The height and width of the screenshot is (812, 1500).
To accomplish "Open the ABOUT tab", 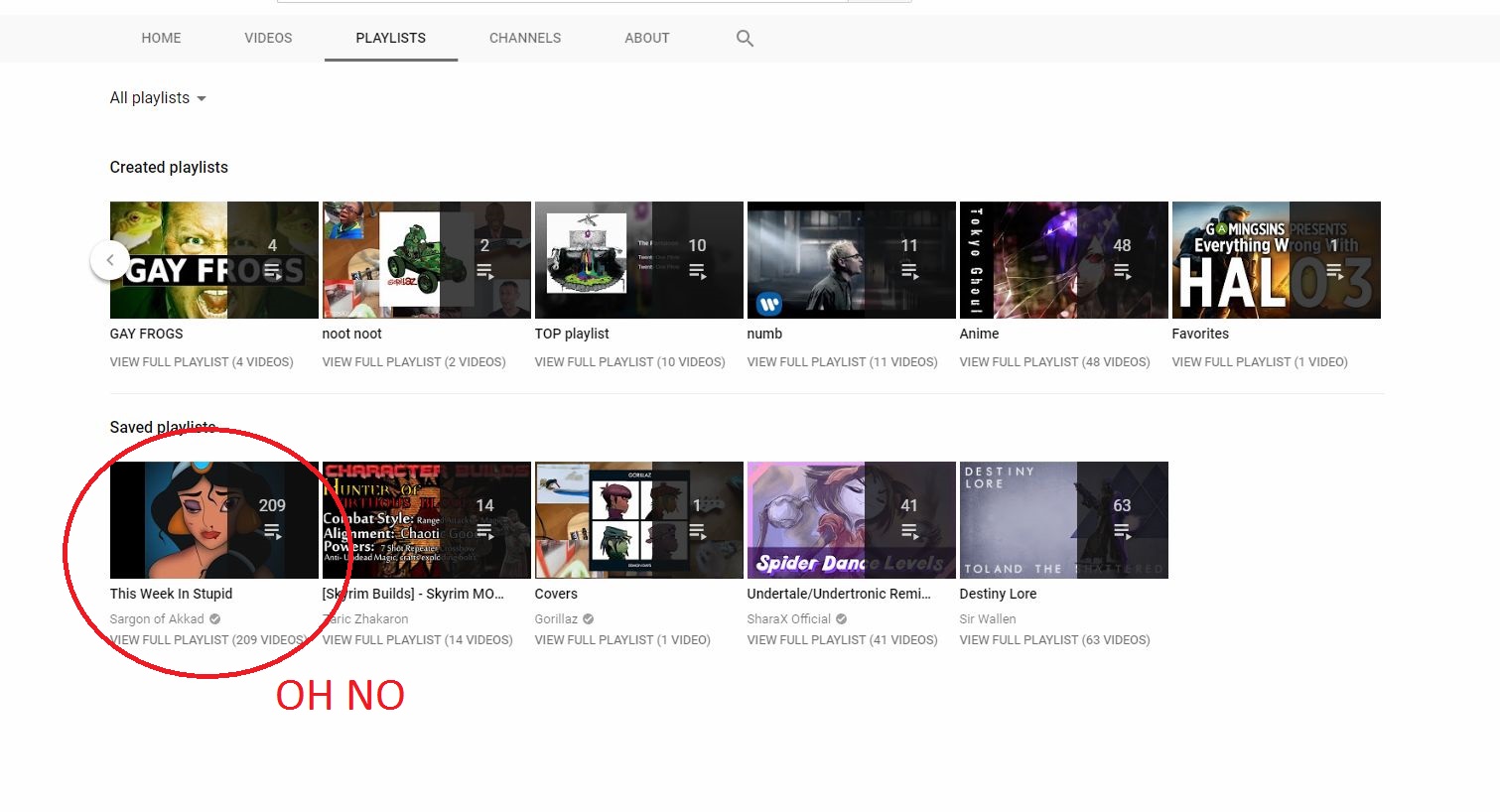I will pos(647,38).
